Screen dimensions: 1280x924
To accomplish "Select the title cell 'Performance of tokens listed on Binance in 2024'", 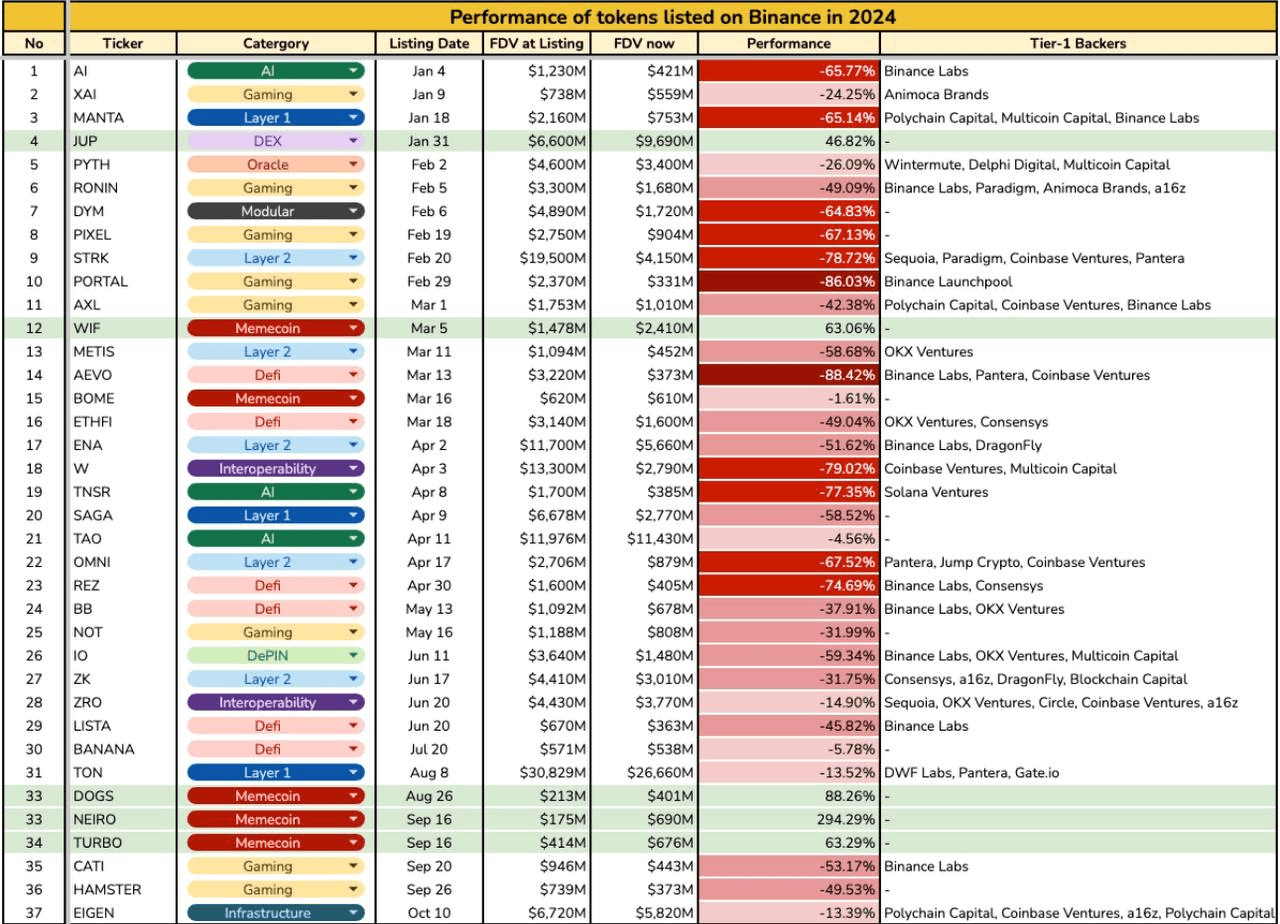I will coord(672,16).
